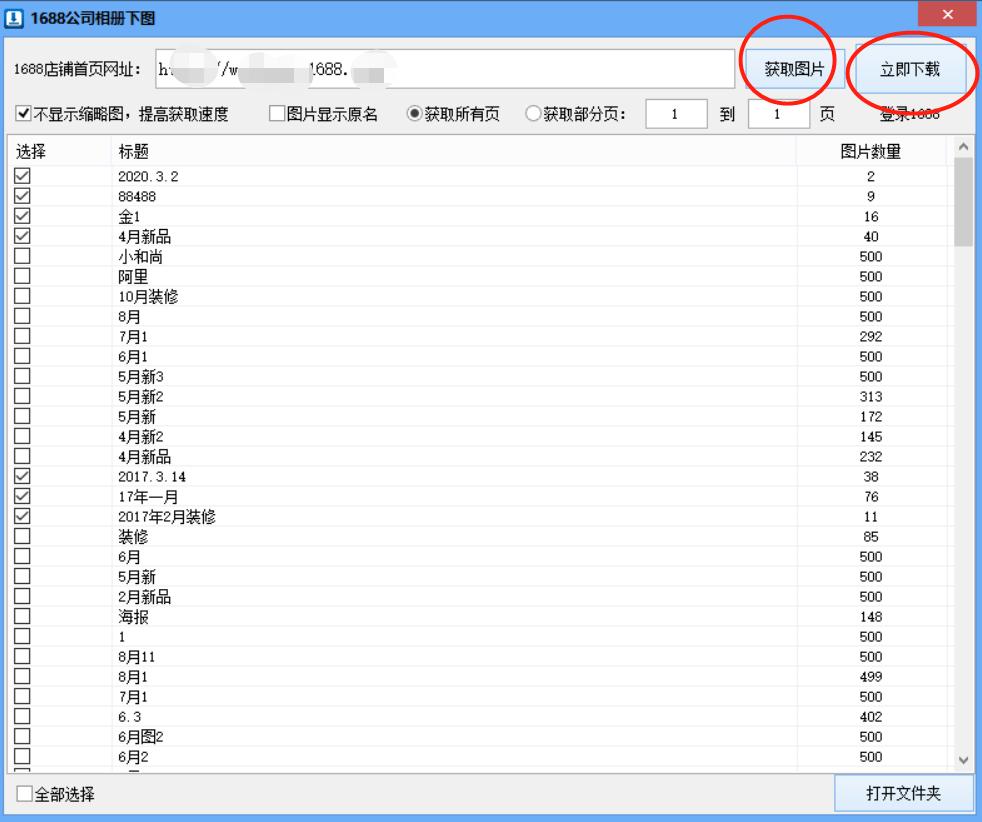This screenshot has height=822, width=982.
Task: Check the 小和尚 album checkbox
Action: 22,255
